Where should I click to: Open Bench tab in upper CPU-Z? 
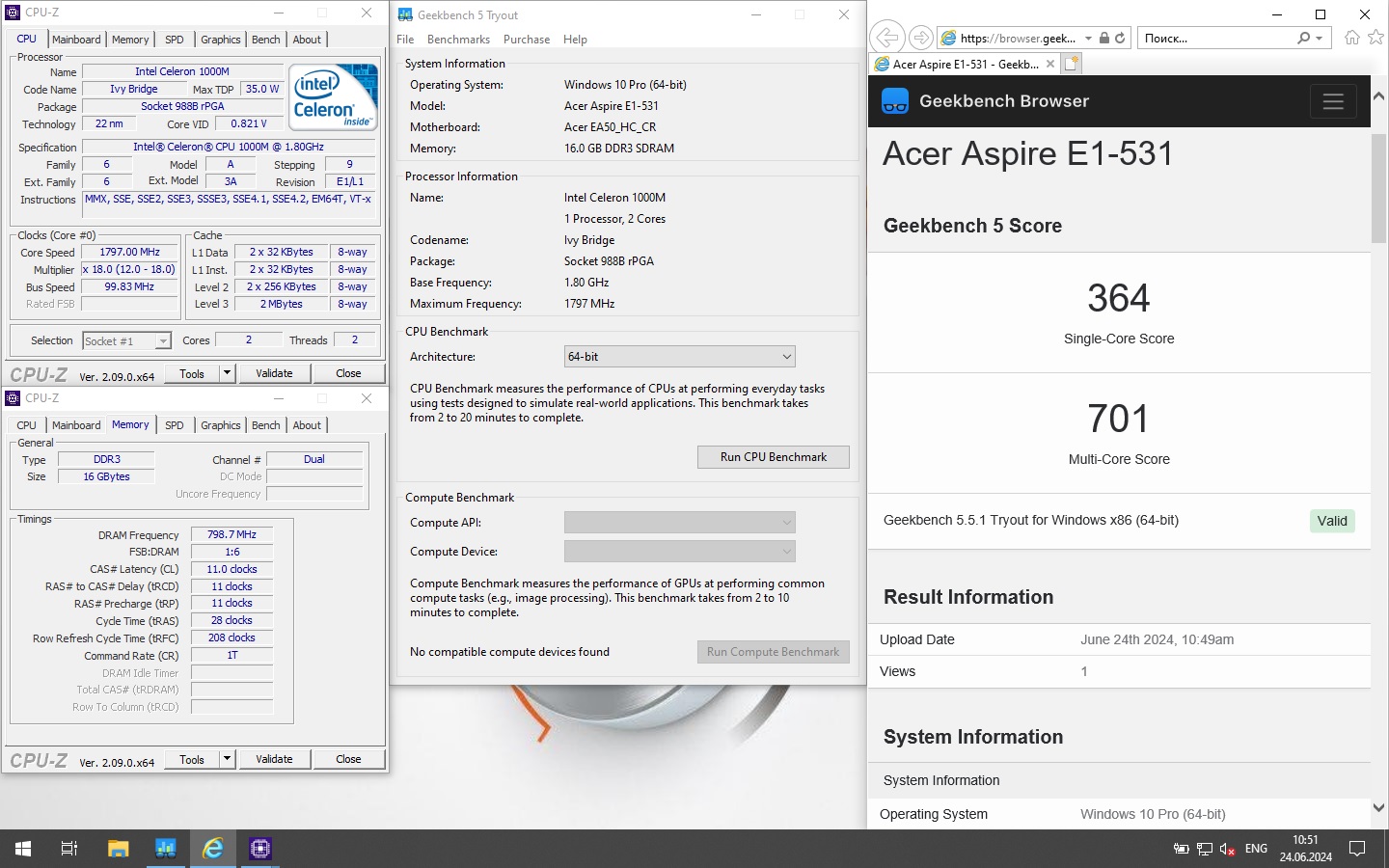click(x=266, y=40)
